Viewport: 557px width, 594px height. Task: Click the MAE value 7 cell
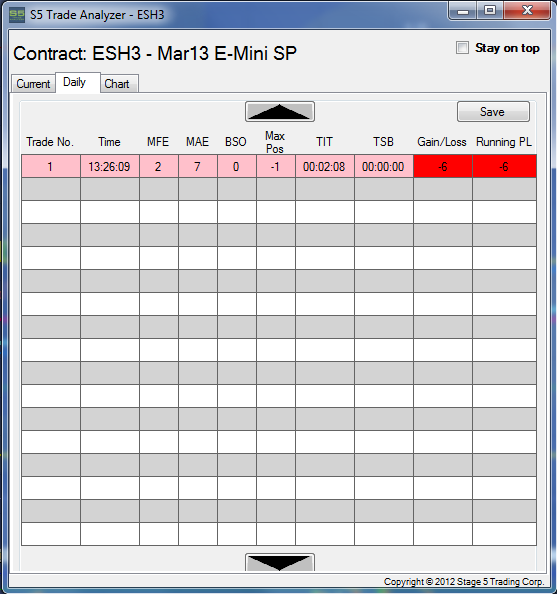[198, 166]
